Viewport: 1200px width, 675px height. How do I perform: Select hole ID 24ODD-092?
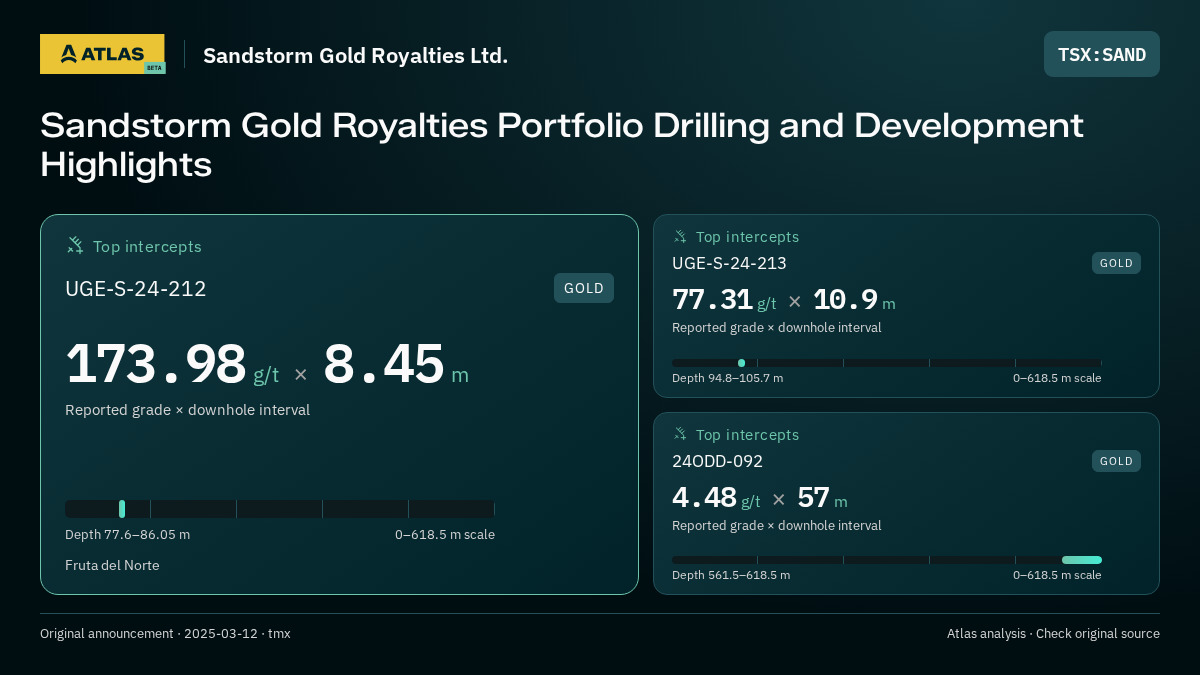tap(717, 461)
